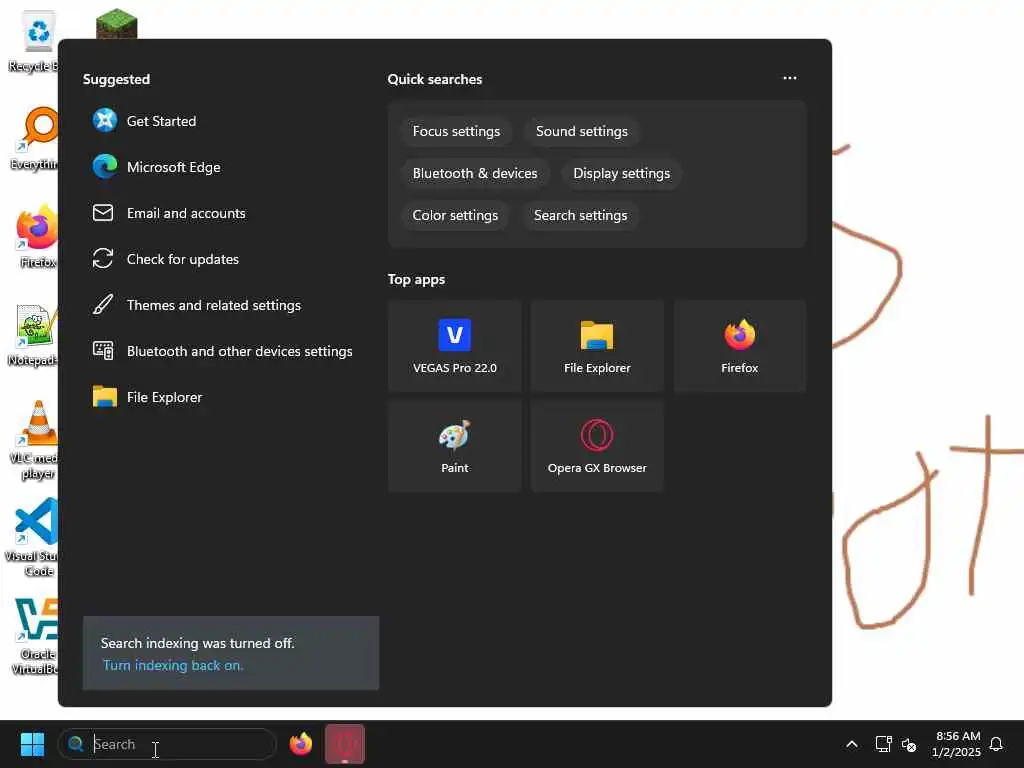Select VLC media player desktop icon
The width and height of the screenshot is (1024, 768).
(34, 439)
